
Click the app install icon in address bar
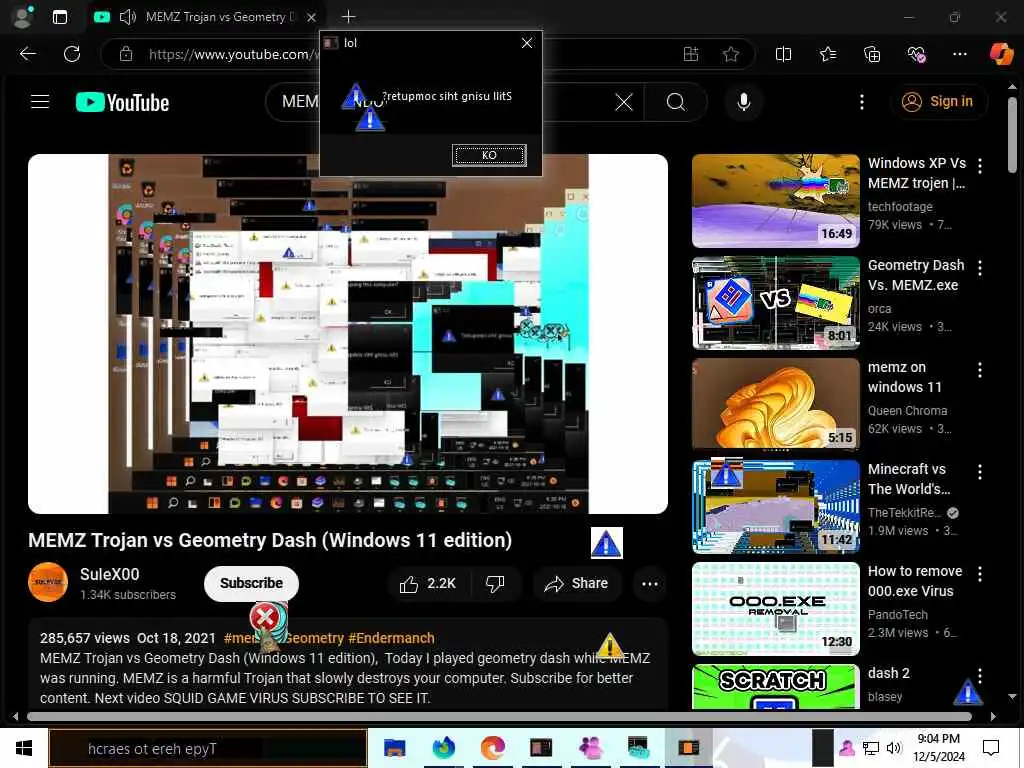pyautogui.click(x=691, y=54)
